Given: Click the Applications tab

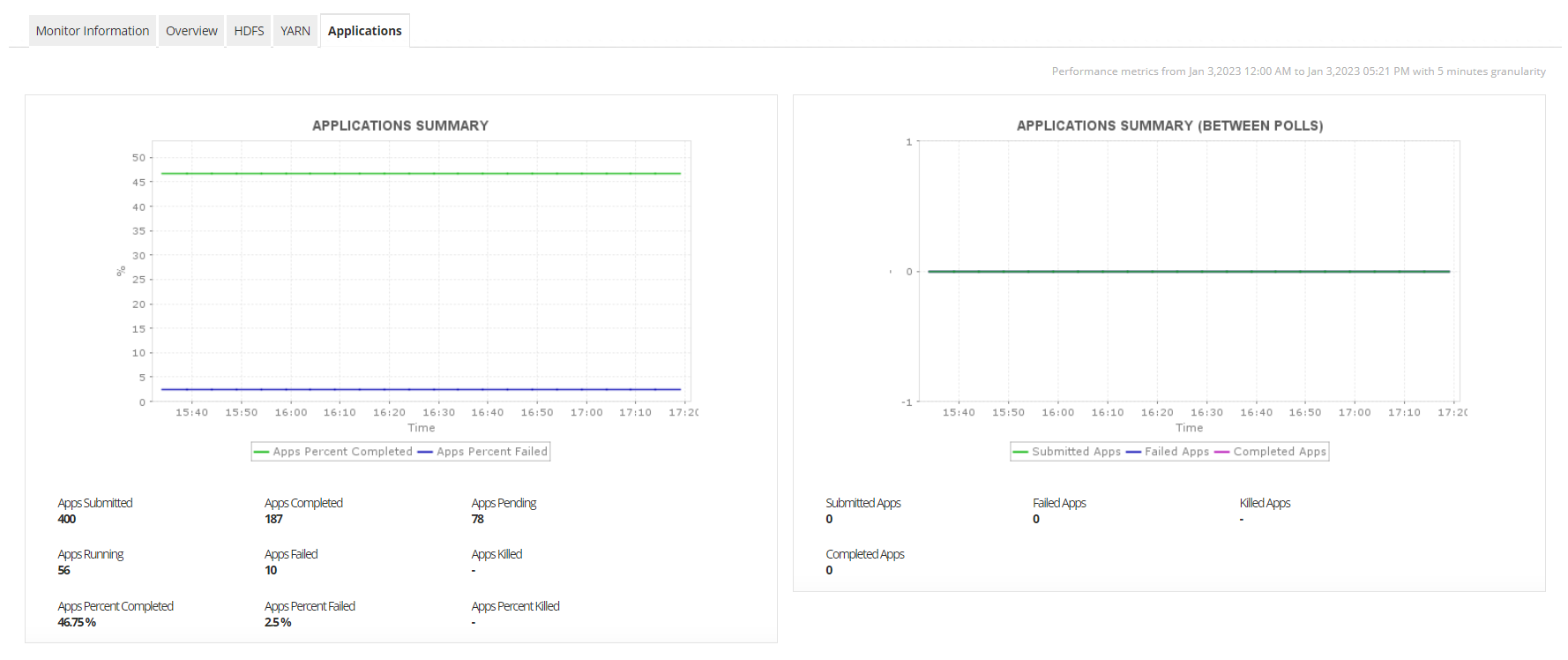Looking at the screenshot, I should pos(364,31).
